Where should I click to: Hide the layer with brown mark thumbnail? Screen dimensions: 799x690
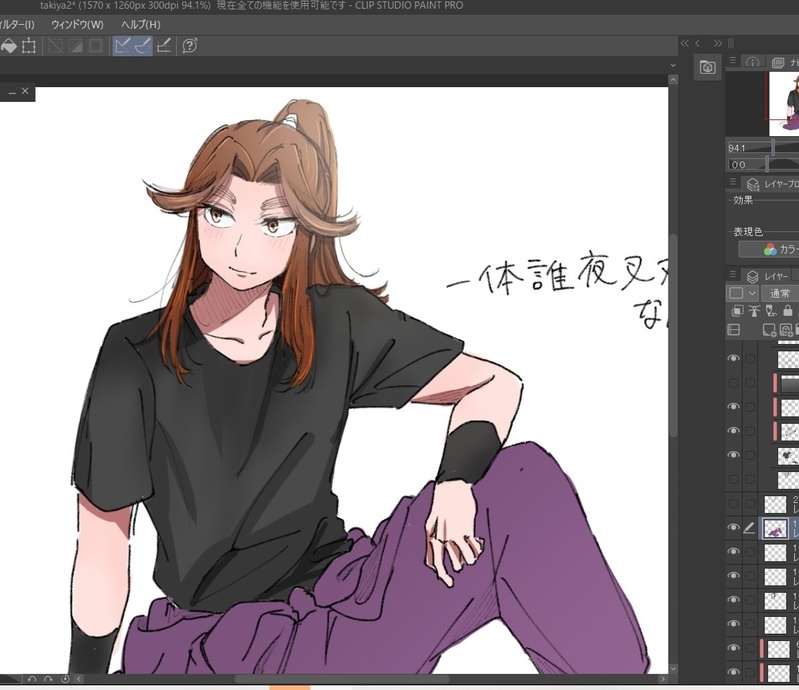coord(733,600)
